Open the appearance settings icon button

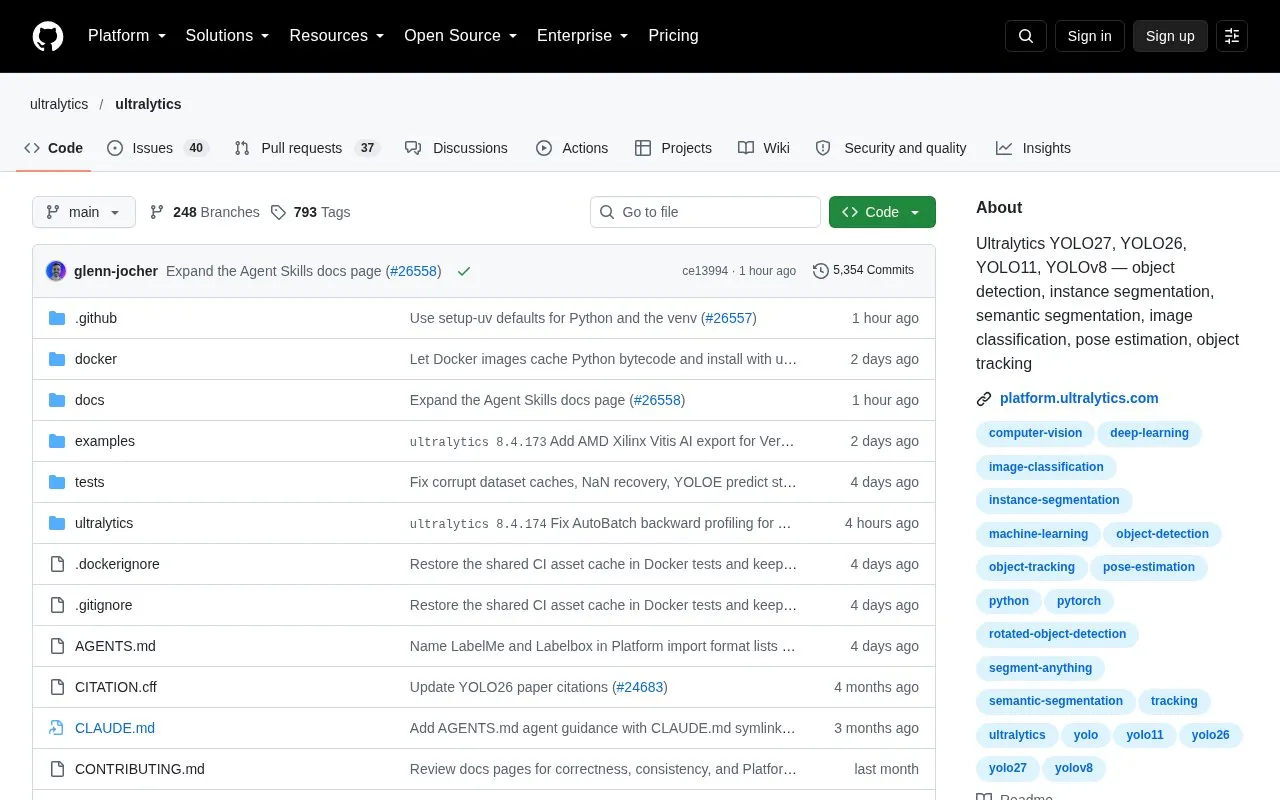point(1232,36)
